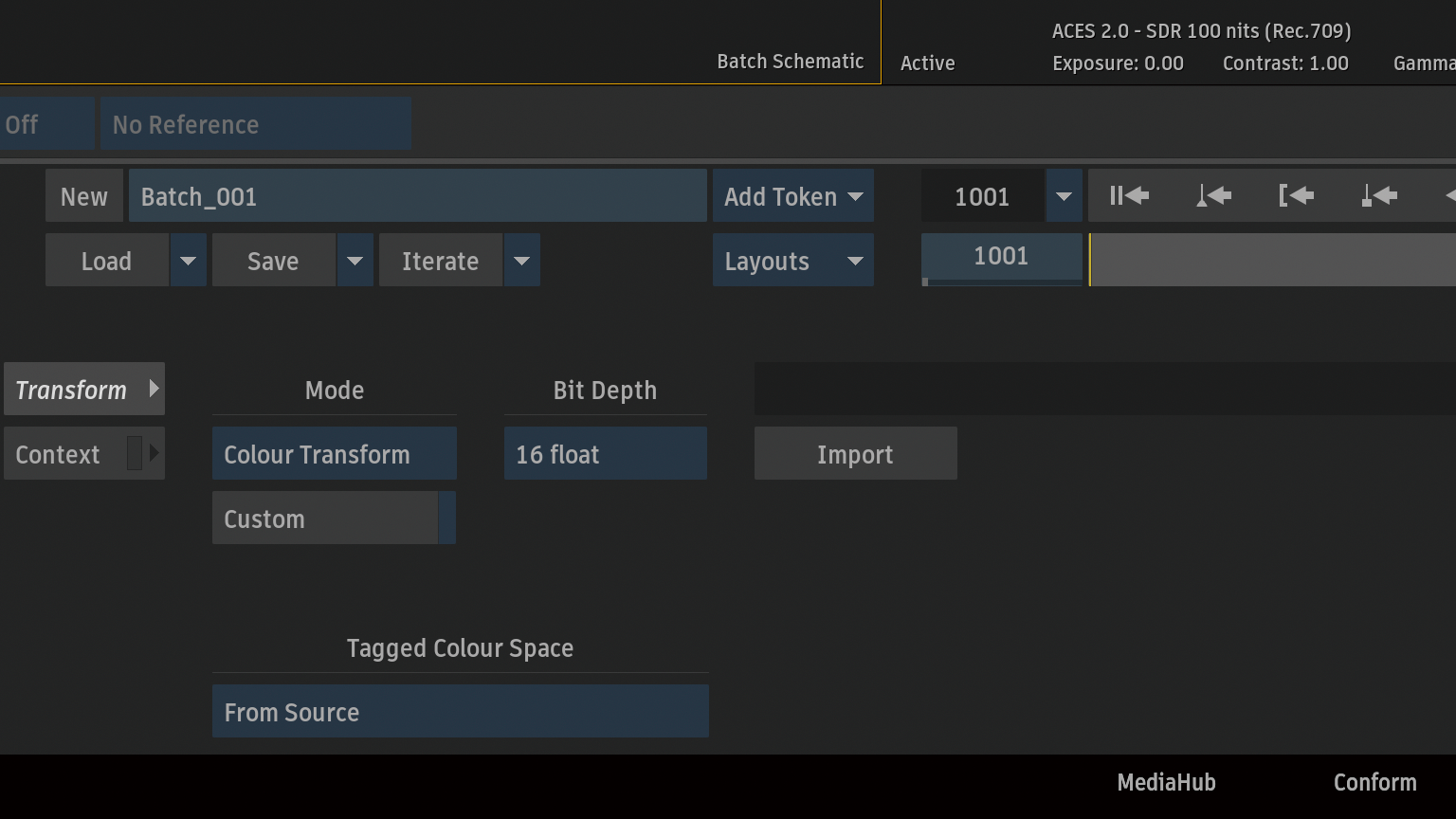Click the previous keyframe square-marker icon
Screen dimensions: 1456x819
[x=1379, y=196]
